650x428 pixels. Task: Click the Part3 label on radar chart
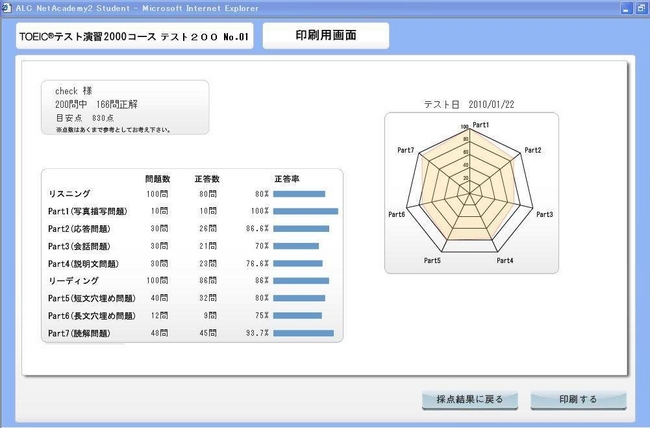click(x=544, y=214)
